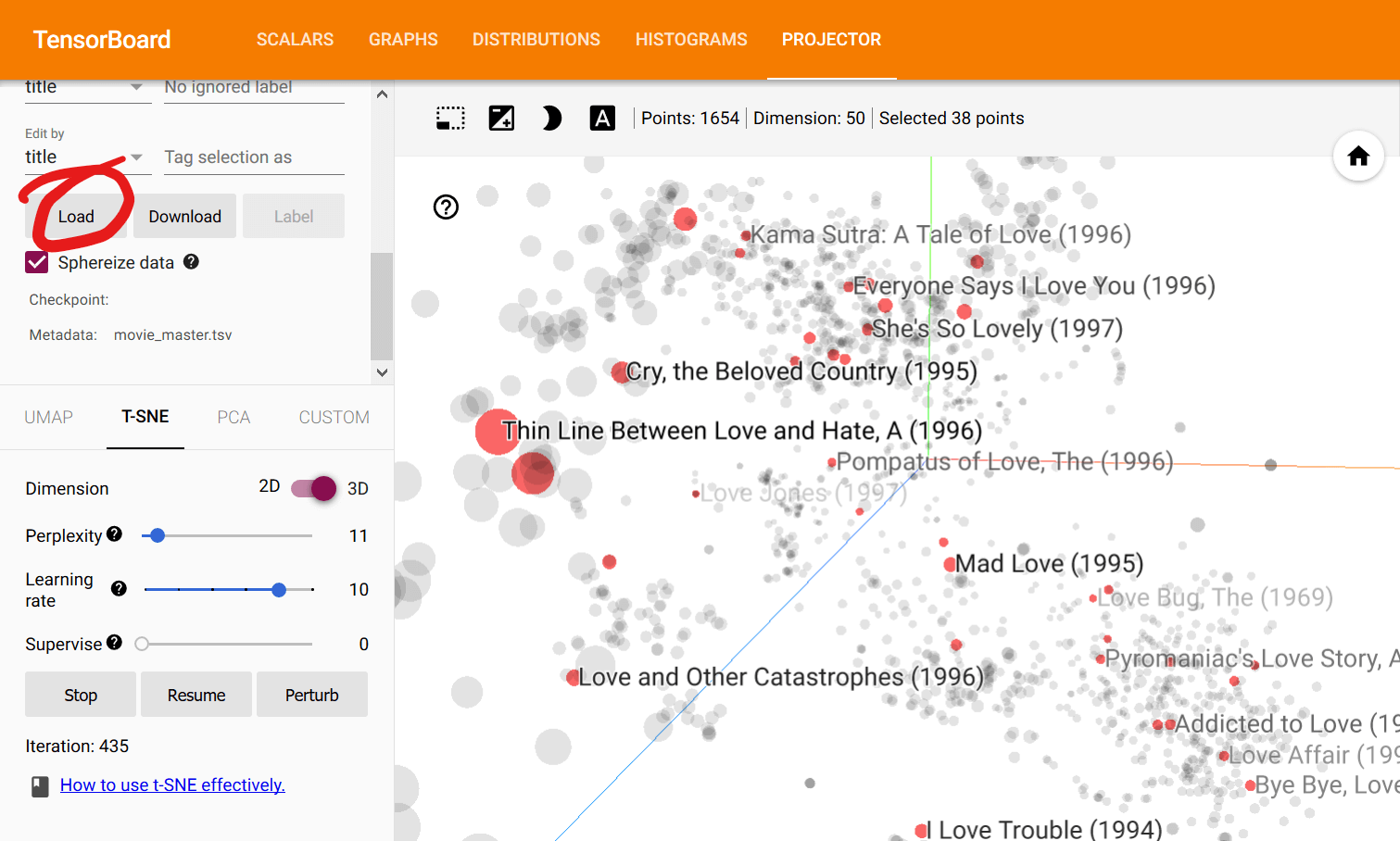The width and height of the screenshot is (1400, 841).
Task: Toggle the 2D/3D dimension switch
Action: (313, 488)
